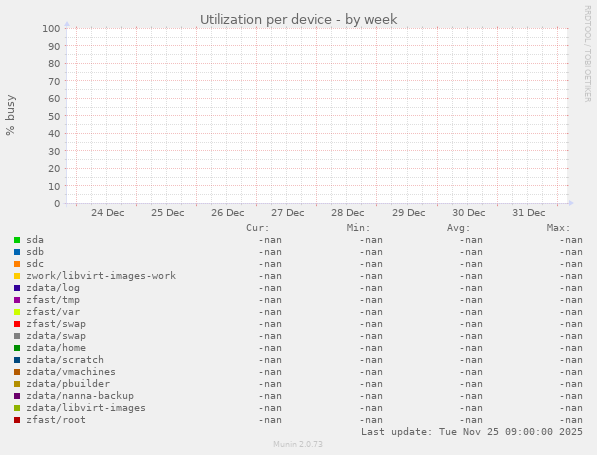This screenshot has height=455, width=597.
Task: Click the zdata/libvirt-images green swatch
Action: click(17, 408)
